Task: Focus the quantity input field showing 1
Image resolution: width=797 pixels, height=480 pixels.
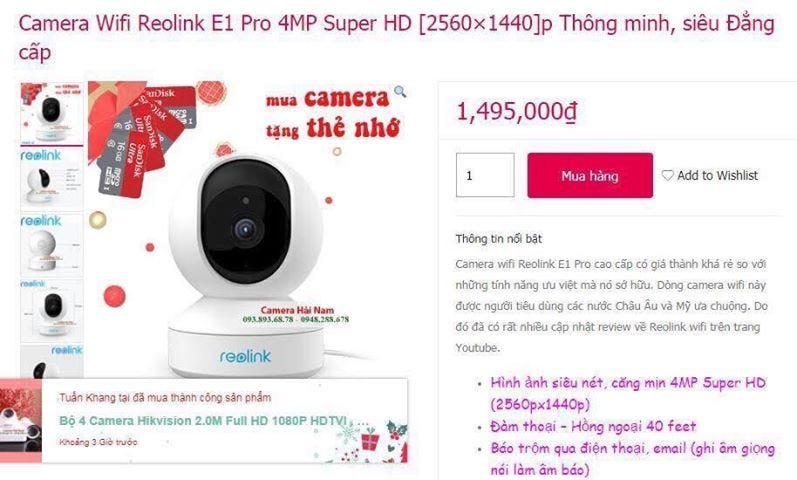Action: coord(485,175)
